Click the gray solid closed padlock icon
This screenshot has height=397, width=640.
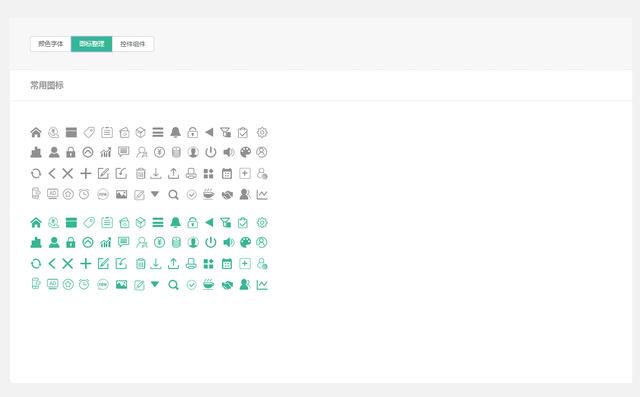pos(71,152)
